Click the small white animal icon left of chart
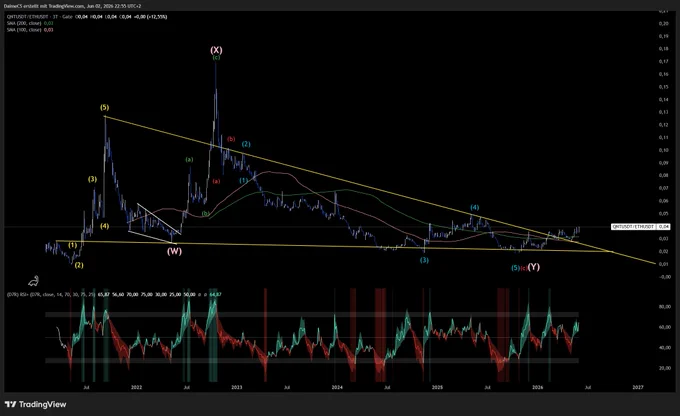 pyautogui.click(x=33, y=282)
